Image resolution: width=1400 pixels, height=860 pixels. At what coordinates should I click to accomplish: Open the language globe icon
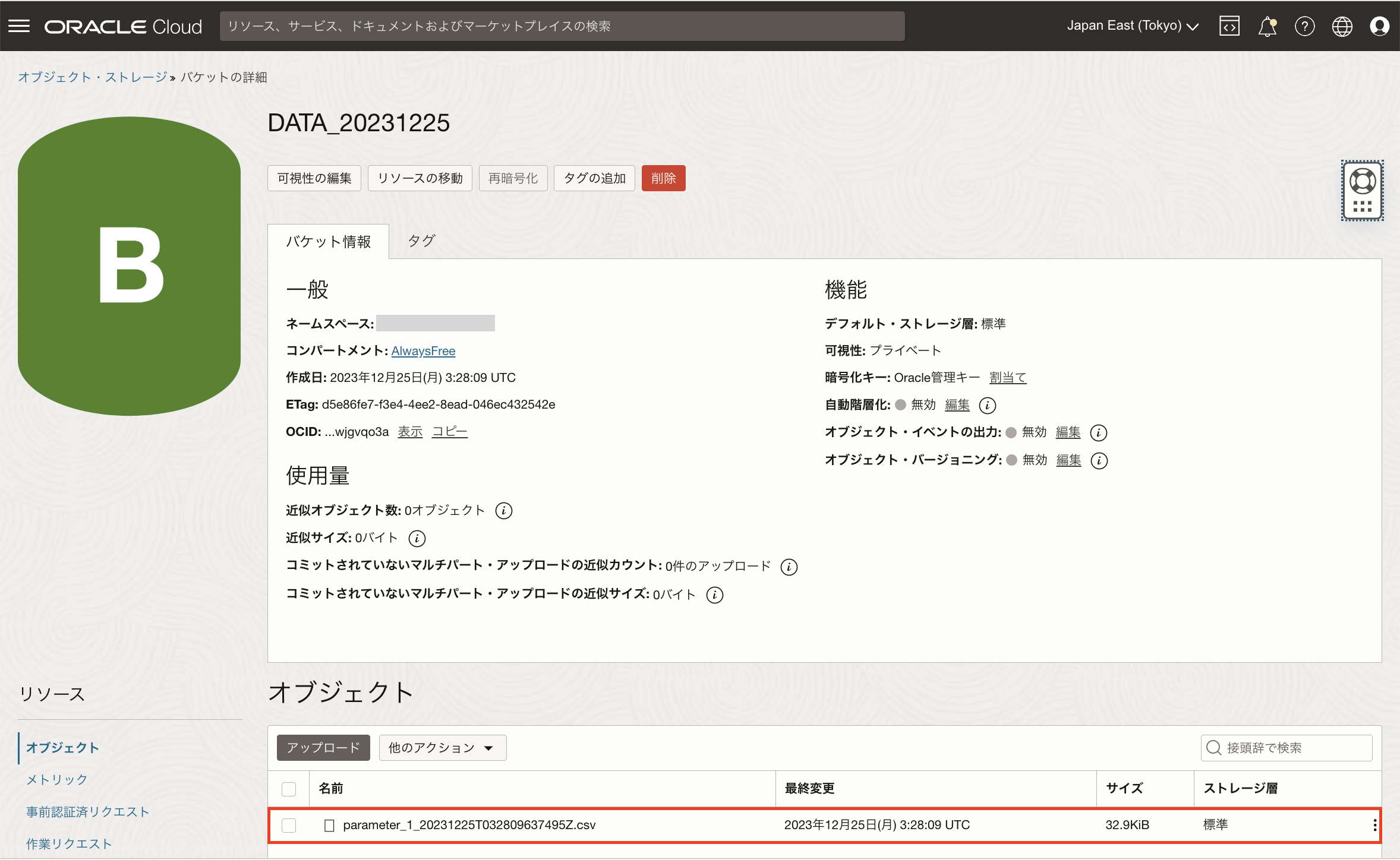(x=1342, y=26)
